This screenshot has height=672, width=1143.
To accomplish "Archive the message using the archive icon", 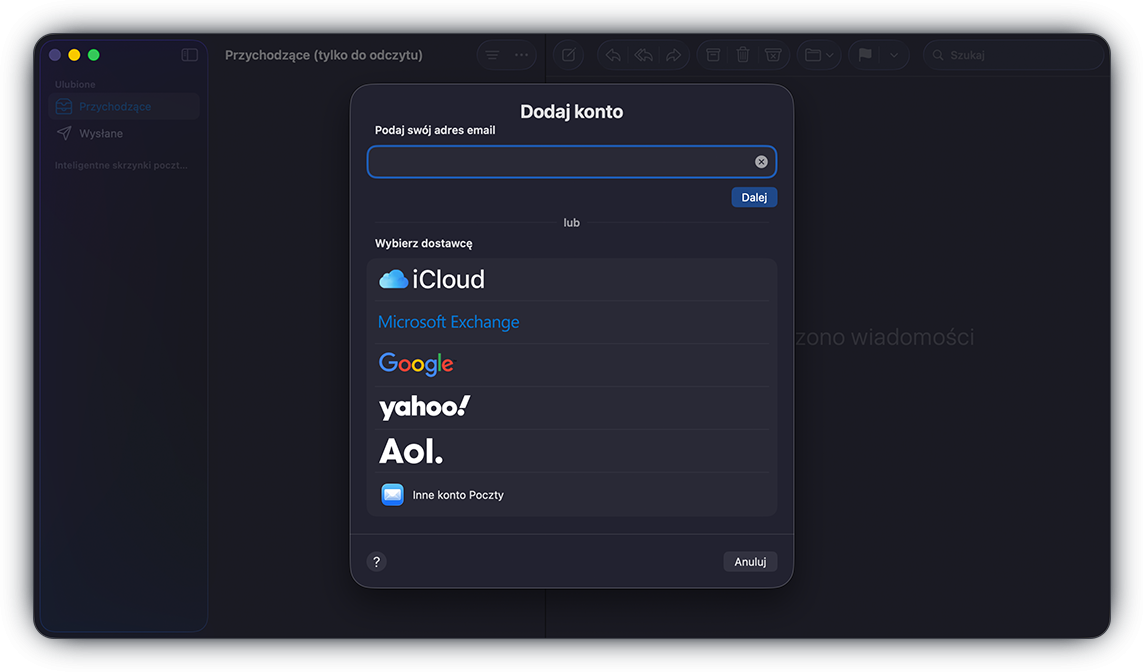I will [712, 55].
